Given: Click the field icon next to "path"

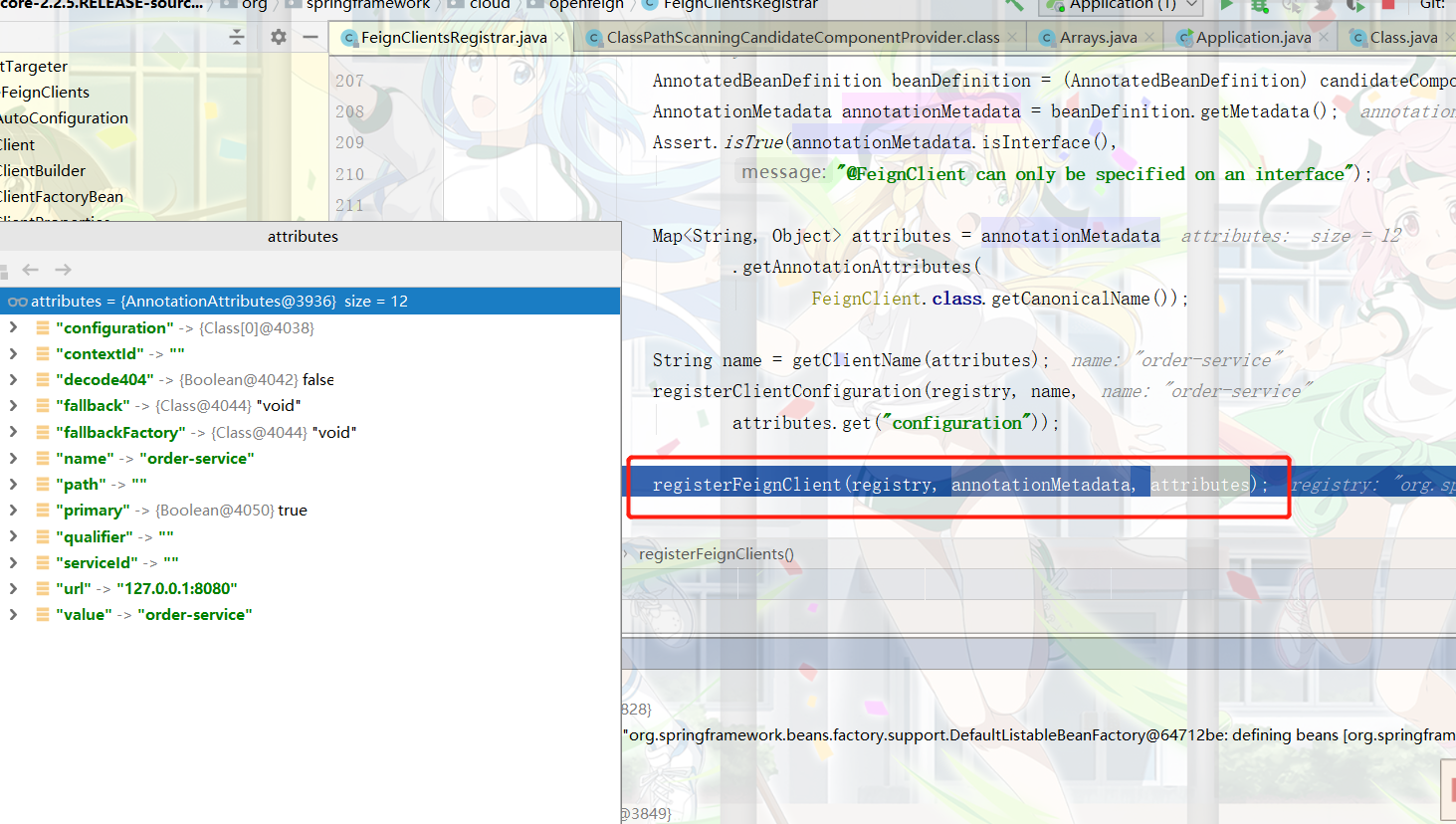Looking at the screenshot, I should pyautogui.click(x=43, y=484).
